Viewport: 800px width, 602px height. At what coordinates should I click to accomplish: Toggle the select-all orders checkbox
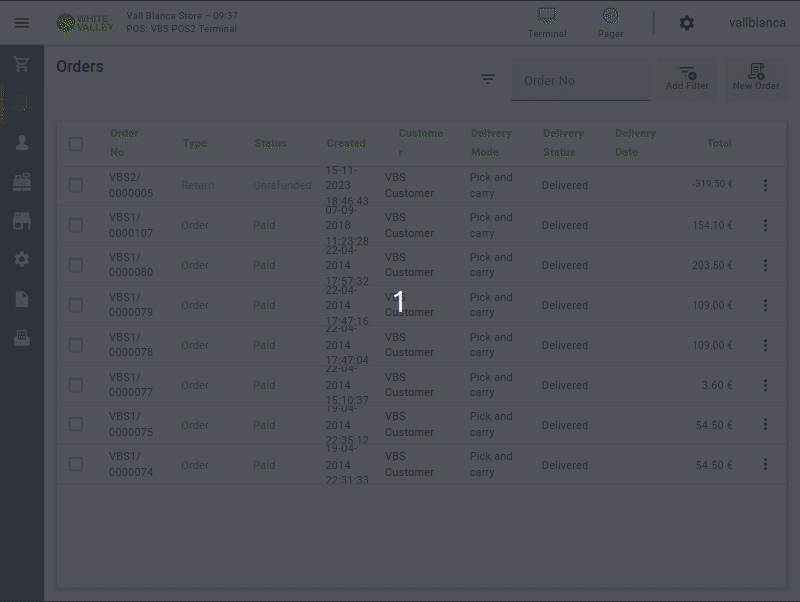point(76,144)
